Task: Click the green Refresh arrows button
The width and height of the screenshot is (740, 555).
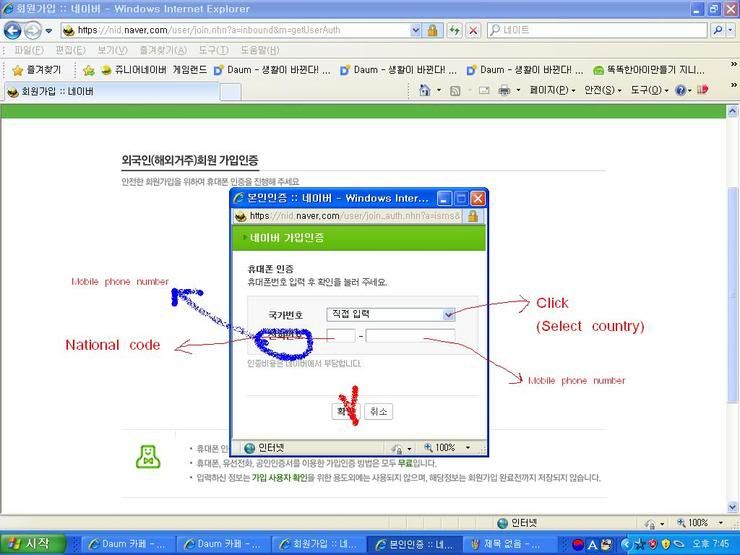Action: 454,31
